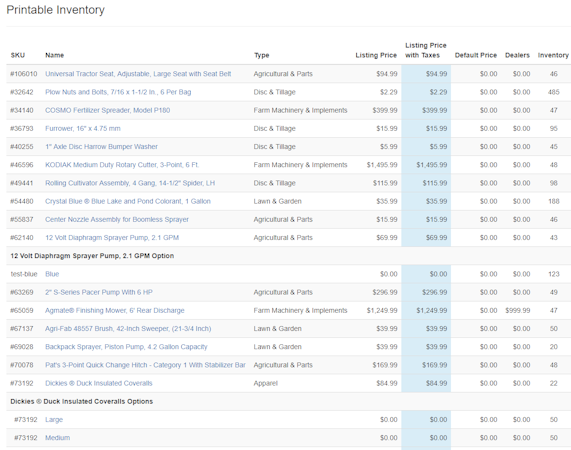Viewport: 571px width, 450px height.
Task: Open Dickies Duck Insulated Coveralls link
Action: coord(99,383)
